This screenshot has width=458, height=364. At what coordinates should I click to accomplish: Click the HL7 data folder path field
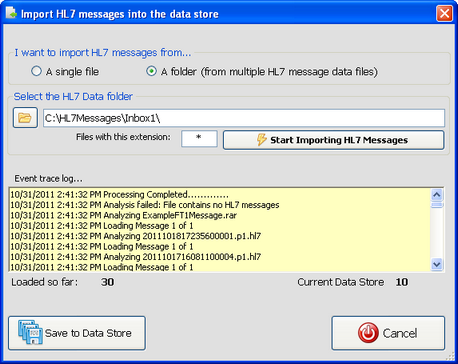pyautogui.click(x=244, y=118)
